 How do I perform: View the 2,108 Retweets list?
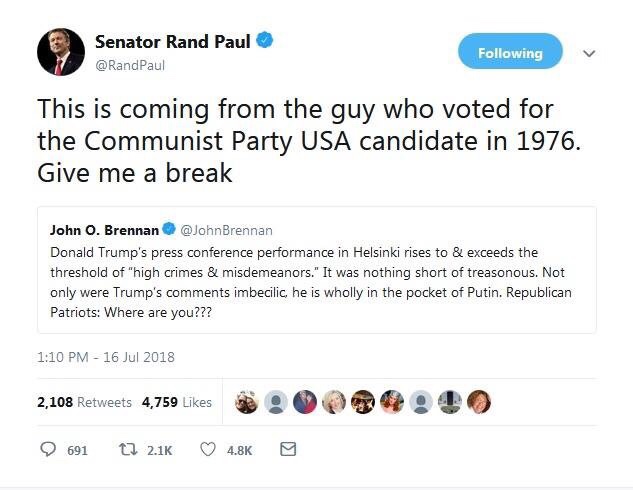click(84, 402)
